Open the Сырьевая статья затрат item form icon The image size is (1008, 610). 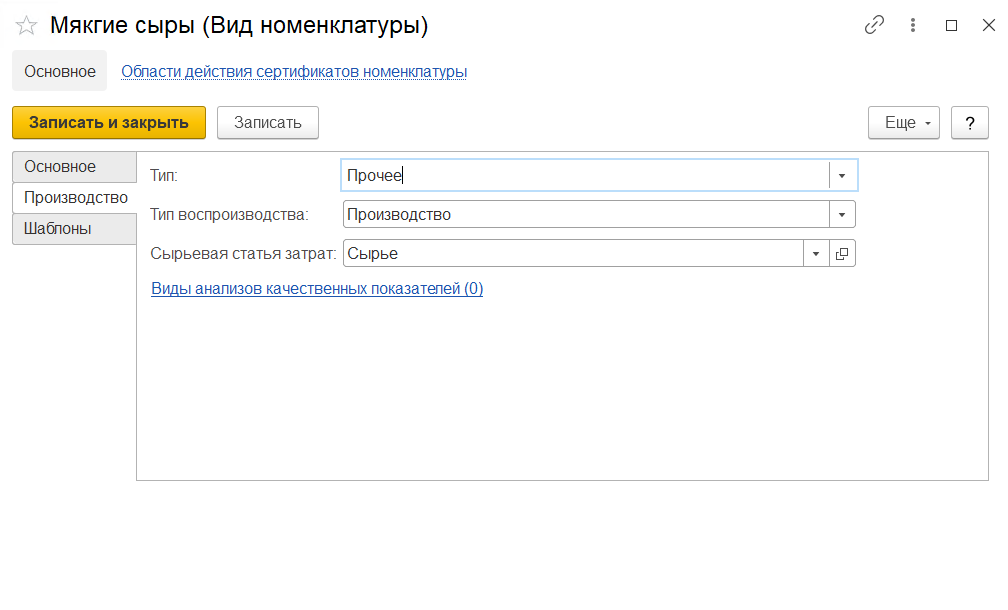tap(842, 254)
